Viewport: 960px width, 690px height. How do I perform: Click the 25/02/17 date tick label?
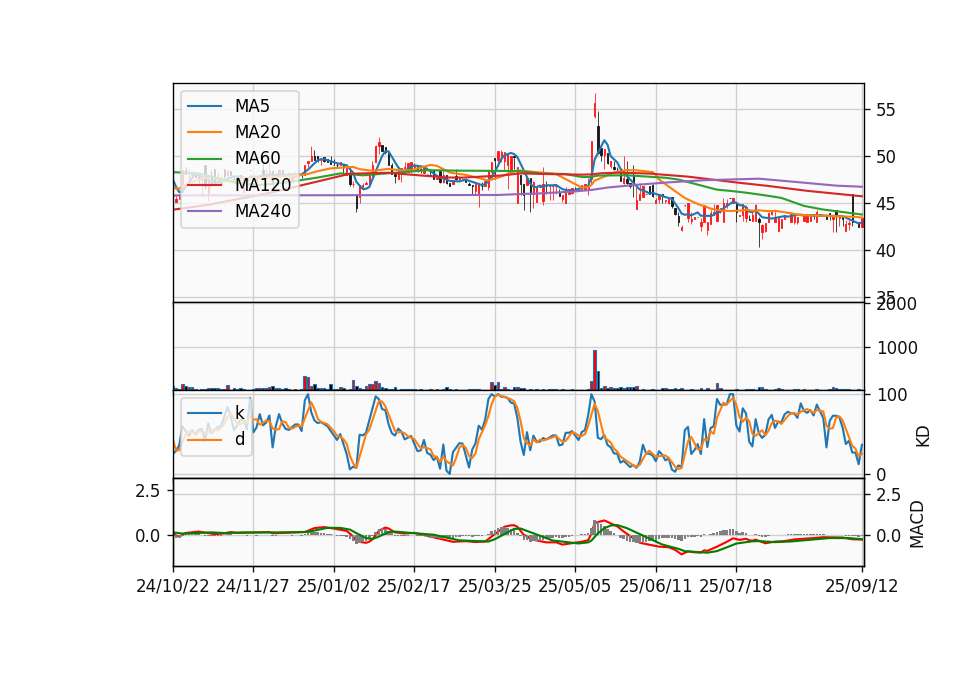pyautogui.click(x=414, y=586)
